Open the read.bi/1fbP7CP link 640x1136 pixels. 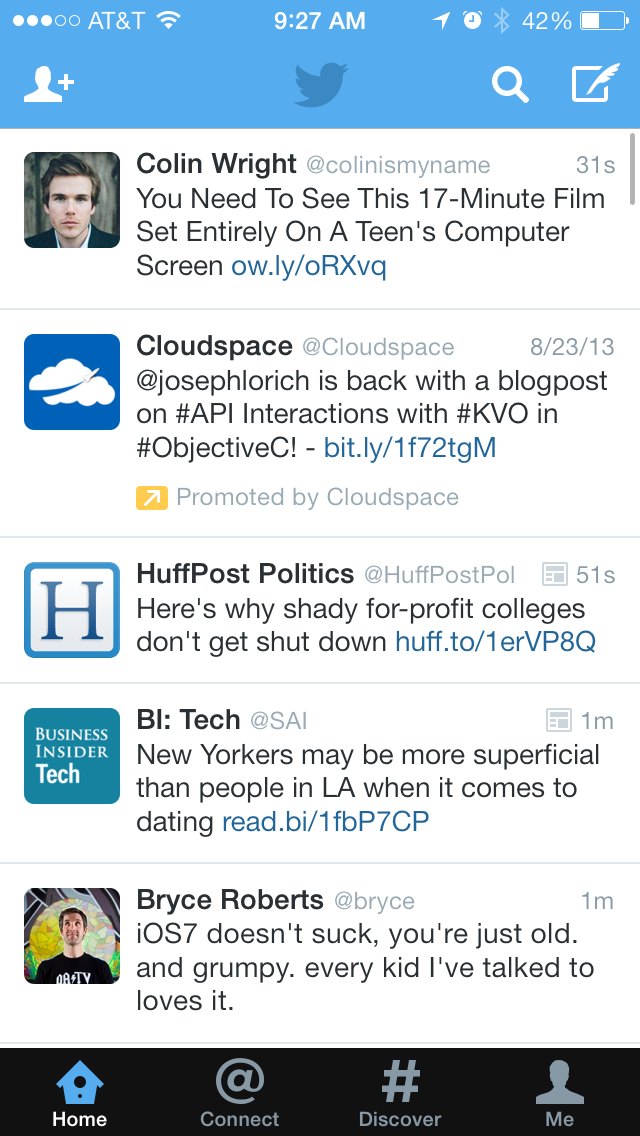(325, 822)
